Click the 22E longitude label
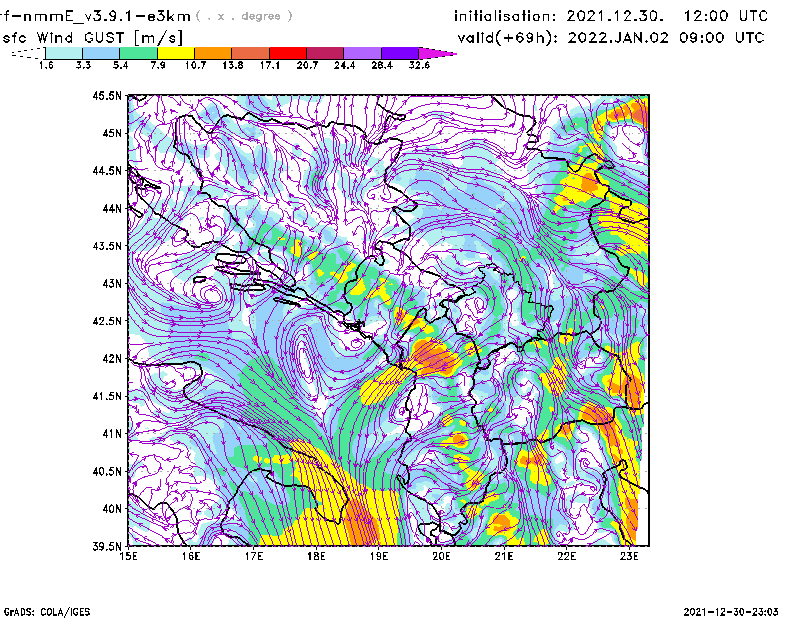This screenshot has width=800, height=618. [567, 556]
